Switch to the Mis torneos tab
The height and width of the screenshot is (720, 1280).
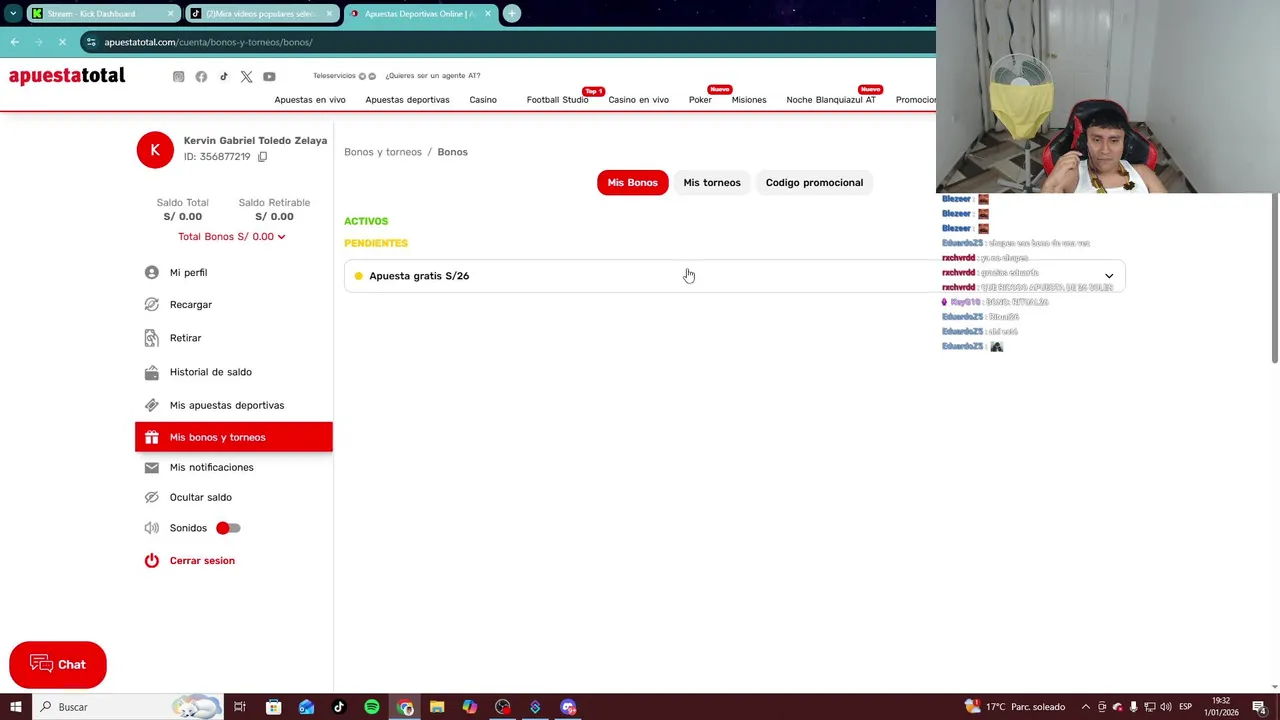click(x=712, y=183)
